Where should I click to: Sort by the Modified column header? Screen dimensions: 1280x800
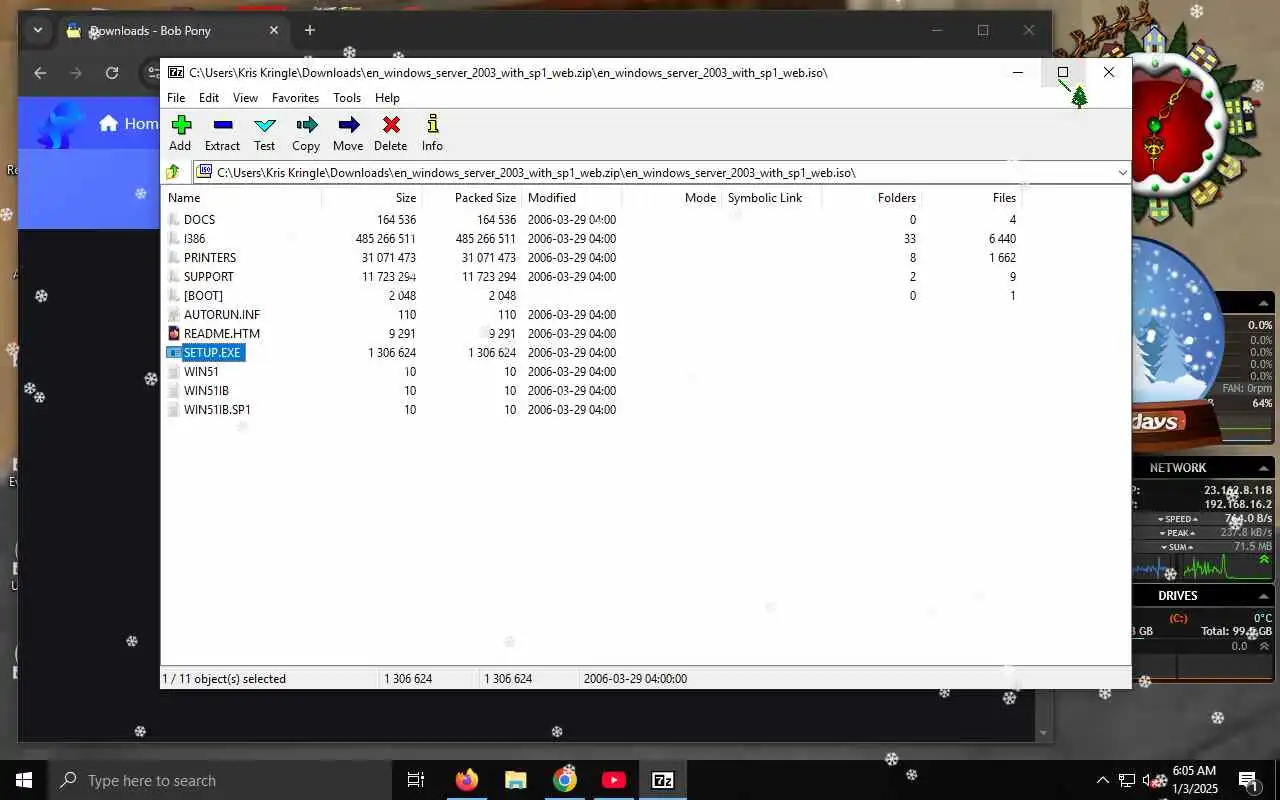(x=572, y=198)
